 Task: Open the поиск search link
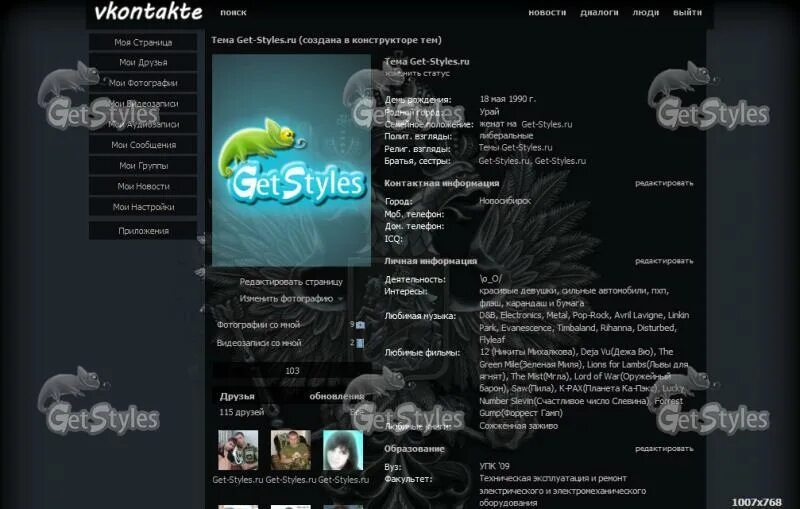(x=233, y=12)
